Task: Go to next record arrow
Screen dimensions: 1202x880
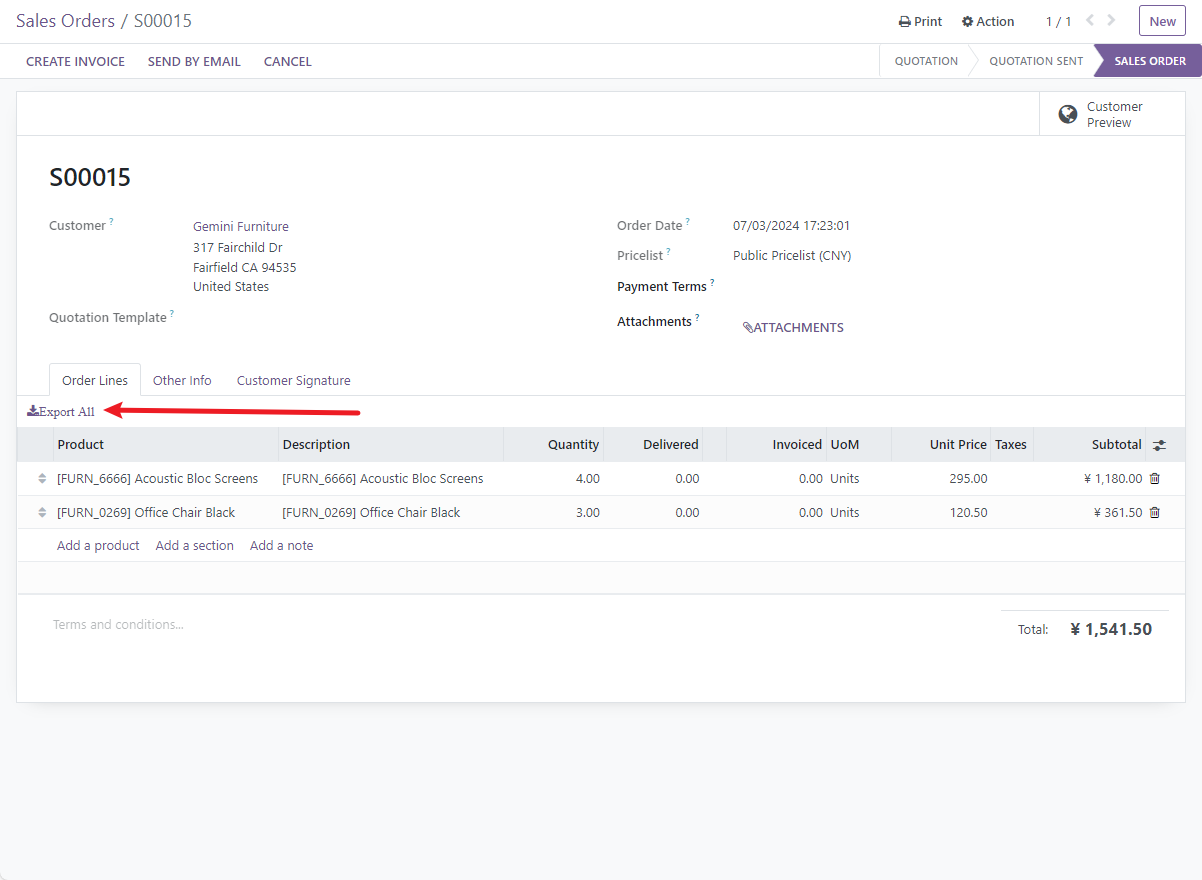Action: click(1112, 21)
